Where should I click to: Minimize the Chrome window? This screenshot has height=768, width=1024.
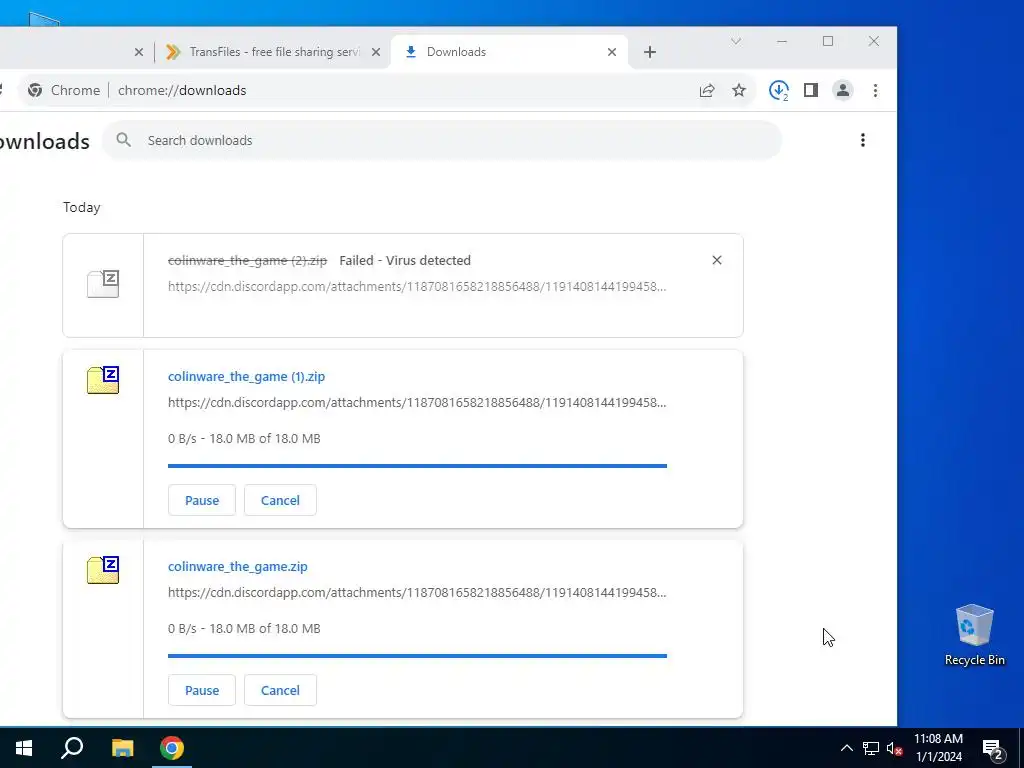[x=782, y=41]
